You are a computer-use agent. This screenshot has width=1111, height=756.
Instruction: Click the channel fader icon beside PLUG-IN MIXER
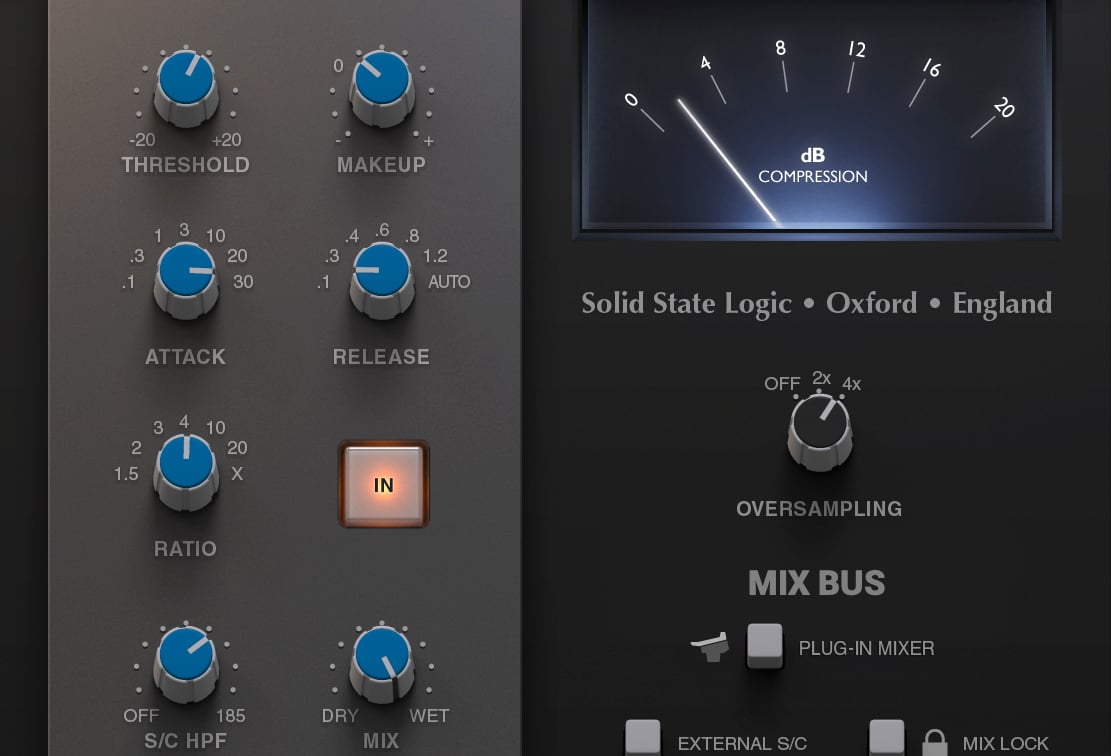click(x=710, y=646)
